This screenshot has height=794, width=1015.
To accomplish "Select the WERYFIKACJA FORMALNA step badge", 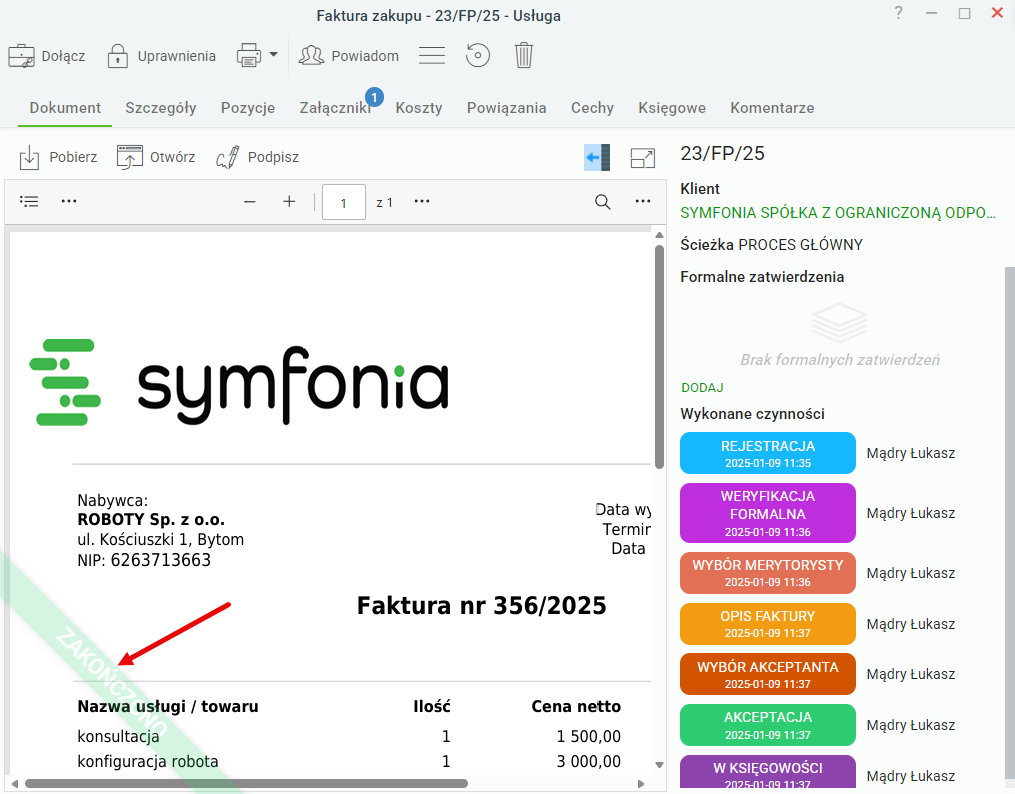I will pos(768,513).
